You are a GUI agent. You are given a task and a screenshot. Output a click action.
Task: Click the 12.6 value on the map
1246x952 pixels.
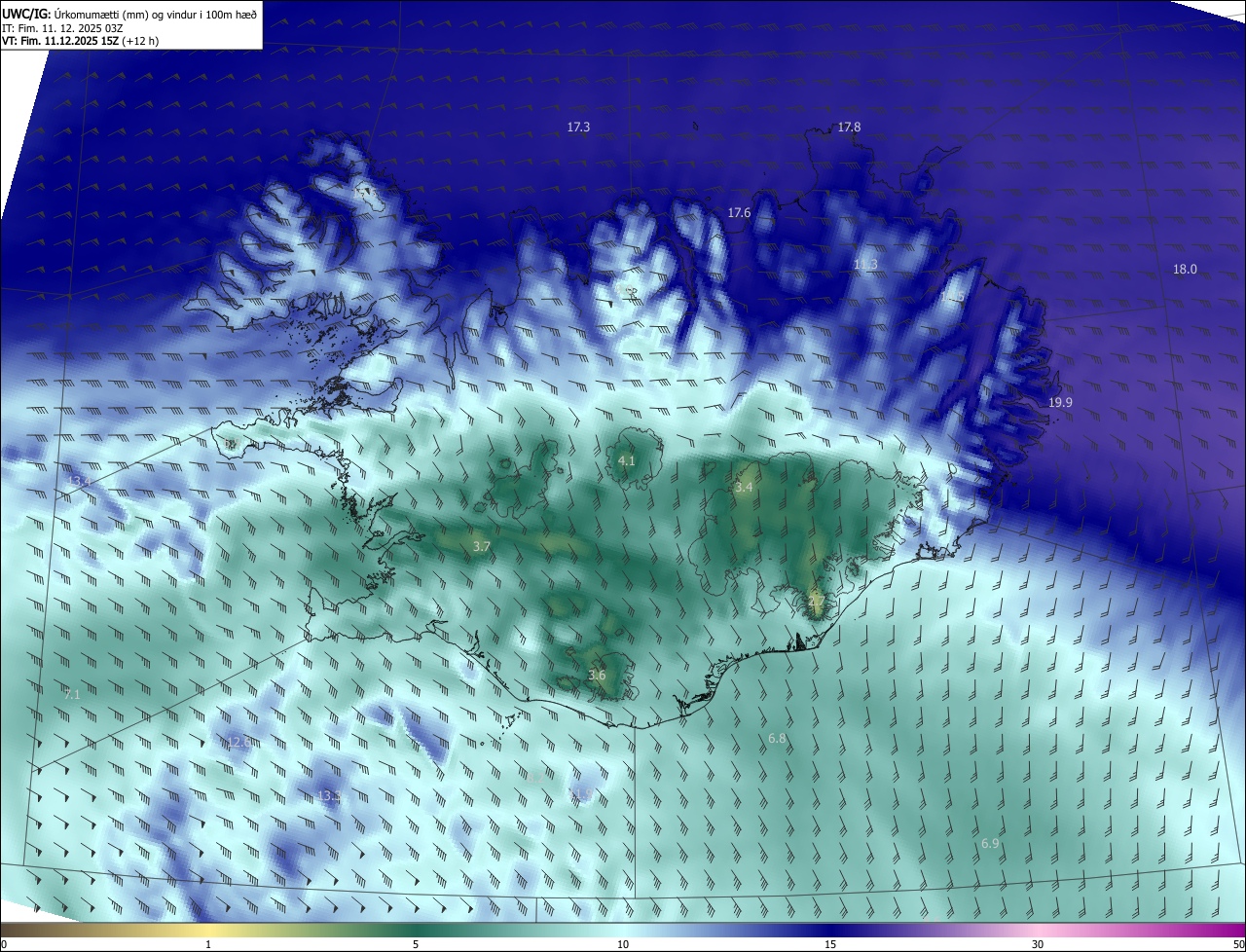(x=238, y=742)
